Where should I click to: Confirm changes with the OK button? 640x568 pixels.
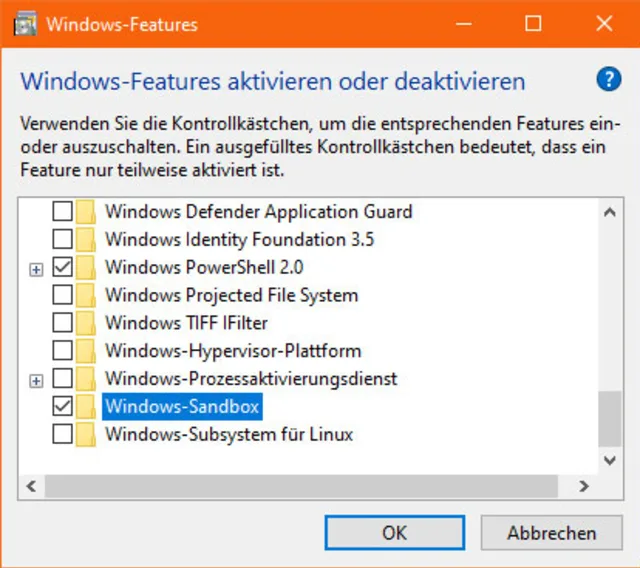click(x=395, y=533)
